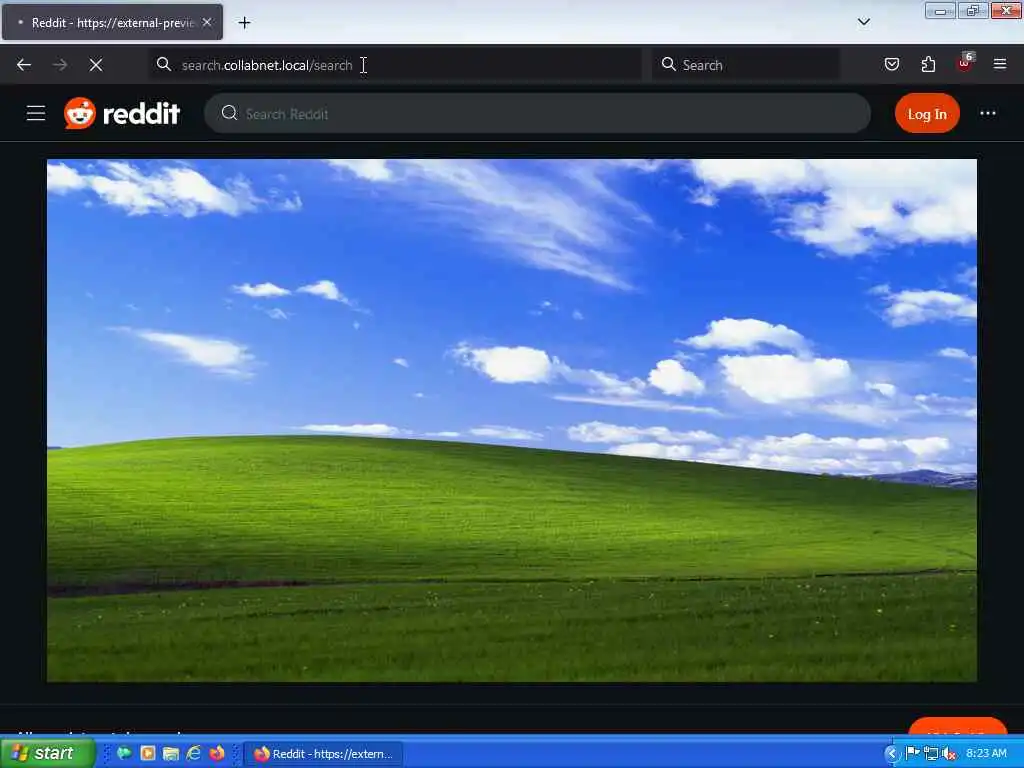Open the Windows start menu
Image resolution: width=1024 pixels, height=768 pixels.
47,753
